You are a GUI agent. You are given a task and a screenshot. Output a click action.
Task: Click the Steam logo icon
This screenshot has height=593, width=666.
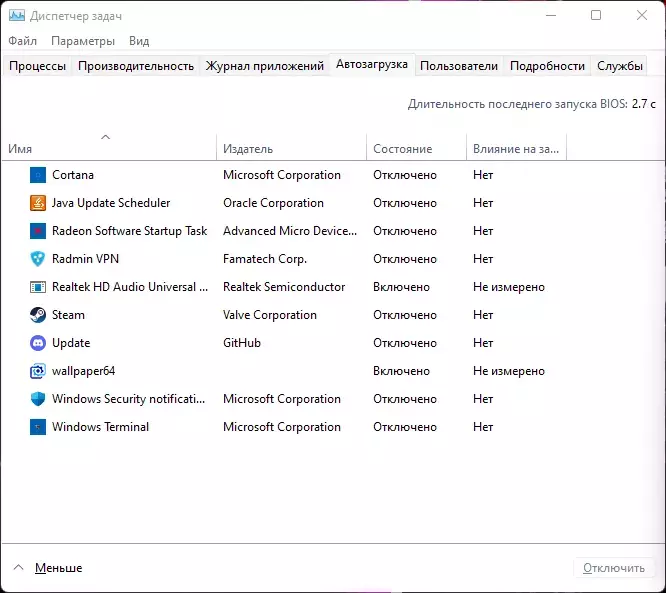[x=38, y=315]
